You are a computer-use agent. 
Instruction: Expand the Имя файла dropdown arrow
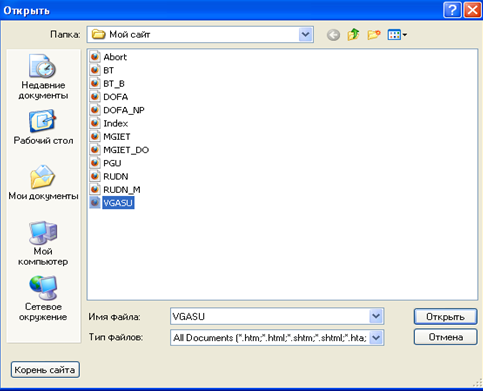pos(376,316)
